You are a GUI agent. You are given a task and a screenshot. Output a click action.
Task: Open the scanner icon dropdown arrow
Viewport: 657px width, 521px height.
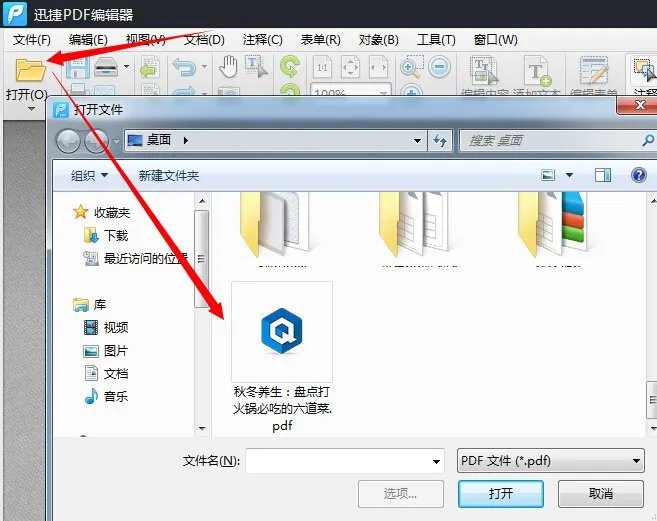126,66
